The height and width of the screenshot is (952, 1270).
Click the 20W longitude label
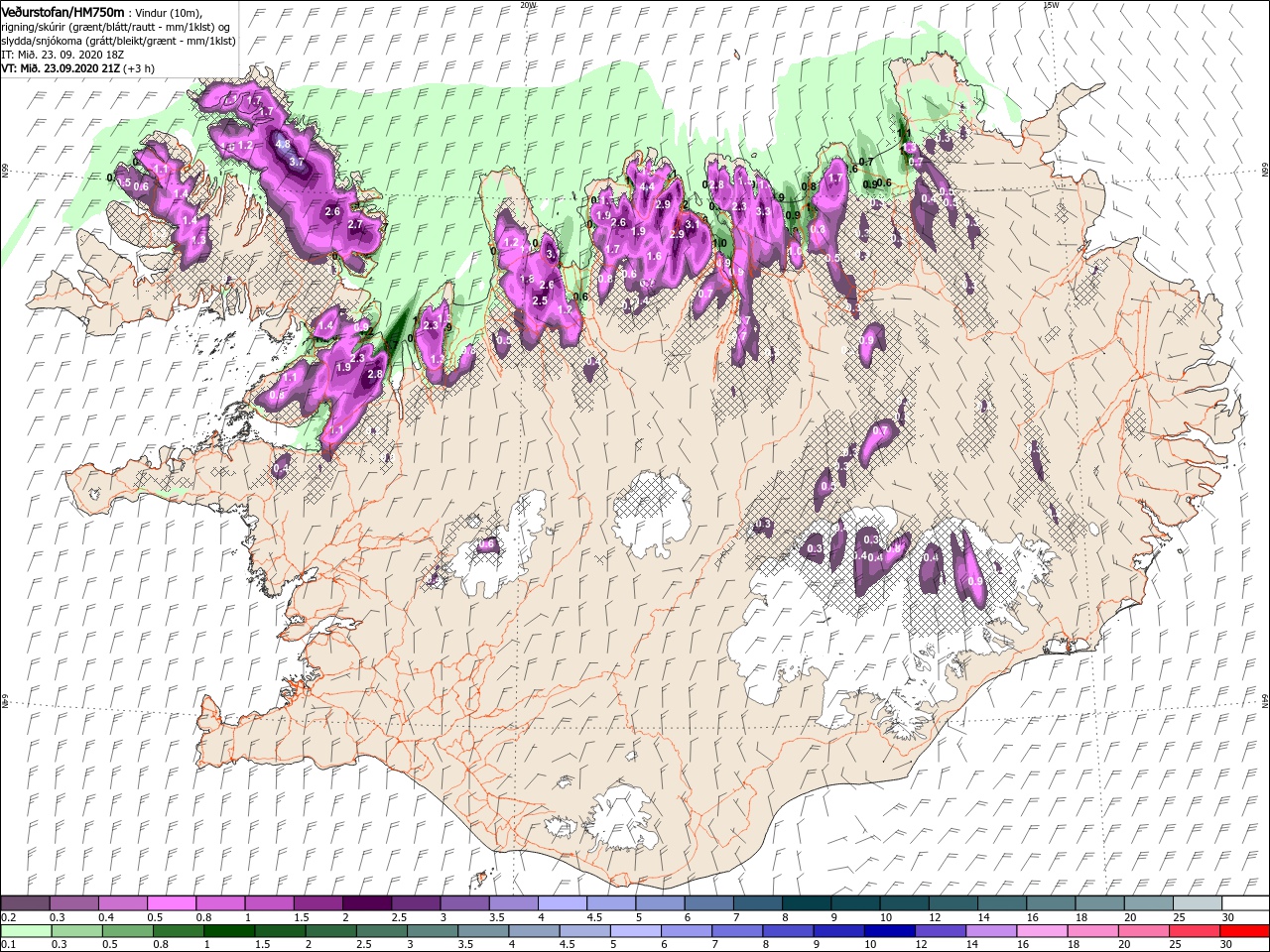coord(529,5)
